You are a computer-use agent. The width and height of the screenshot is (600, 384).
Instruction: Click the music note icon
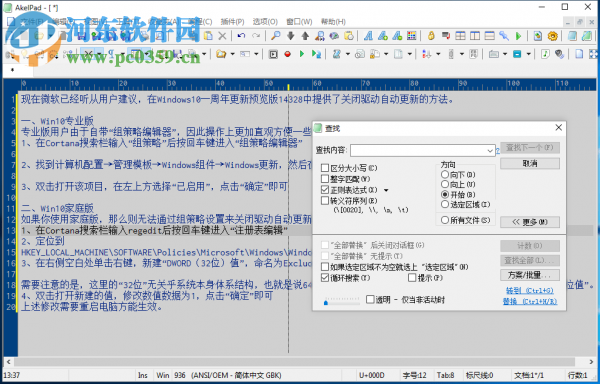click(545, 54)
